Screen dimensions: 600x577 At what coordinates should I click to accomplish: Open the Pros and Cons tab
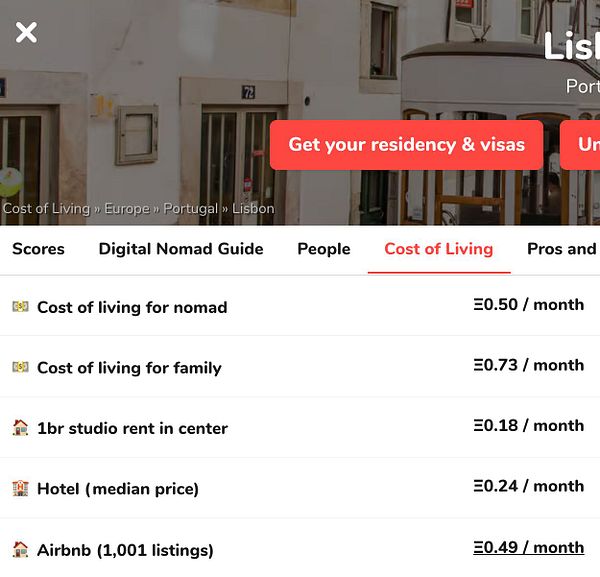(563, 249)
